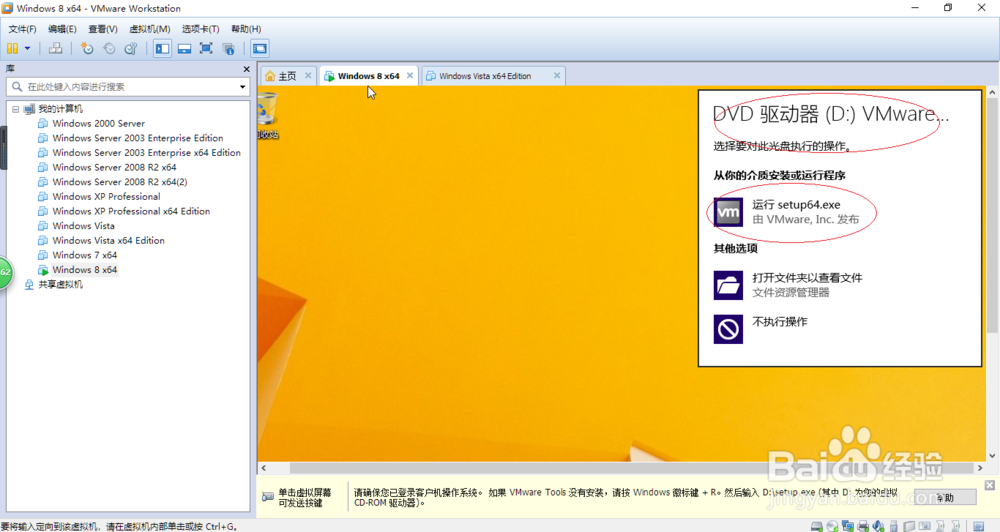Select Windows 7 x64 in library
The image size is (1000, 532).
pyautogui.click(x=85, y=256)
